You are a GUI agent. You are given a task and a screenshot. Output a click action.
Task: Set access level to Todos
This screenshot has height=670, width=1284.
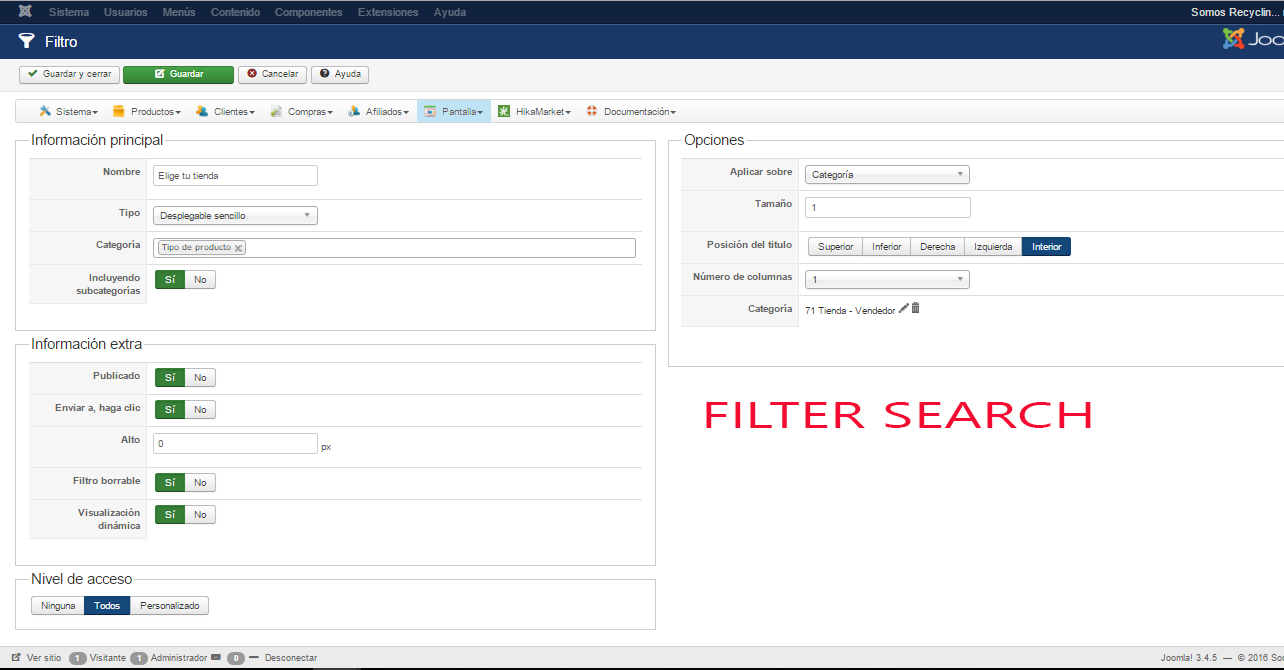click(x=107, y=606)
